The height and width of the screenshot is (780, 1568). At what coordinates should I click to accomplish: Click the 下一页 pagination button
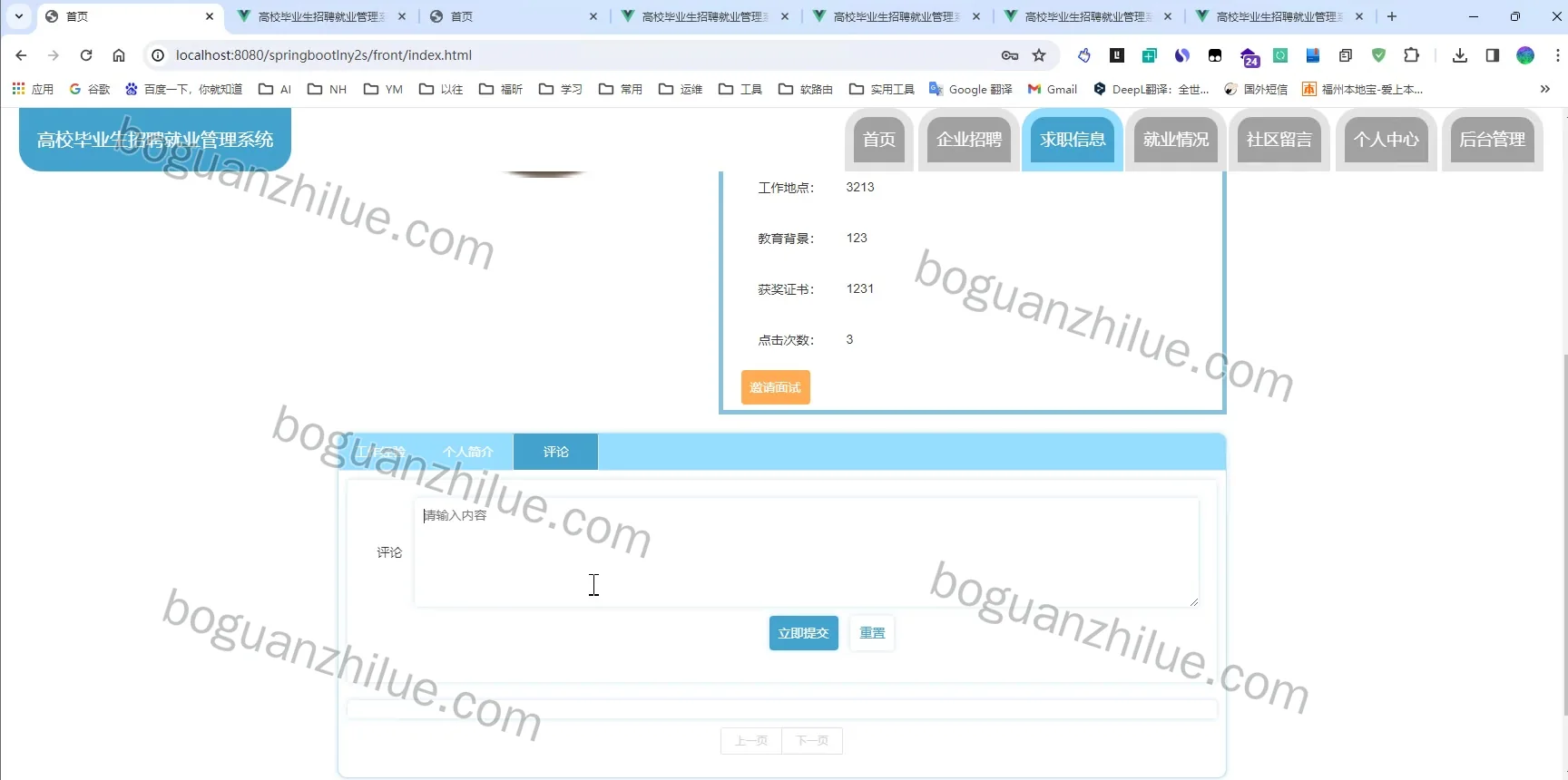point(812,741)
